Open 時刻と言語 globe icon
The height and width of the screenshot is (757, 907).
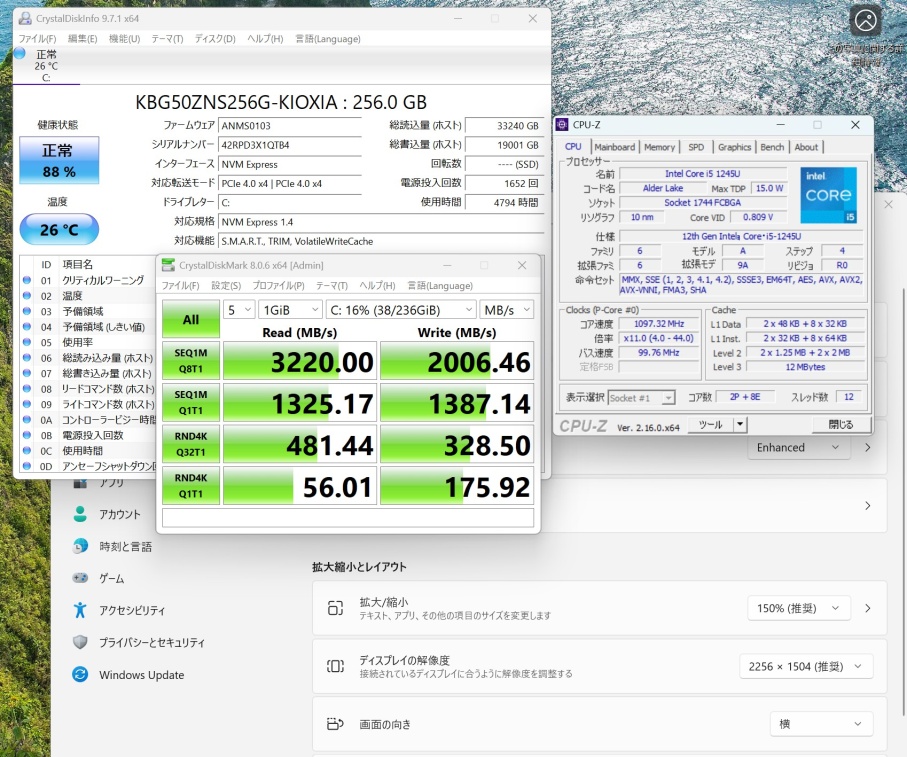[x=80, y=546]
